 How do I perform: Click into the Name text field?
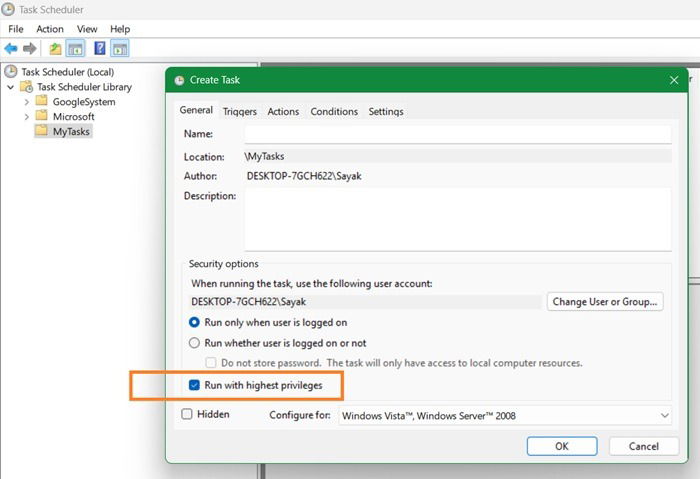coord(457,134)
